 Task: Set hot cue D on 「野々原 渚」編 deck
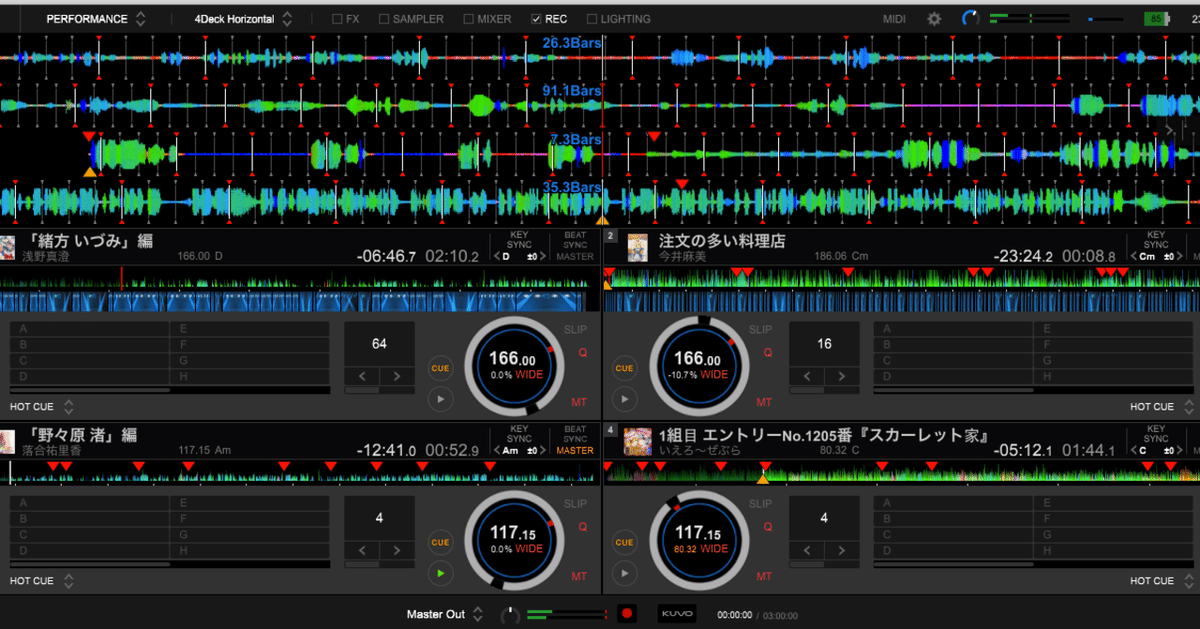tap(89, 551)
